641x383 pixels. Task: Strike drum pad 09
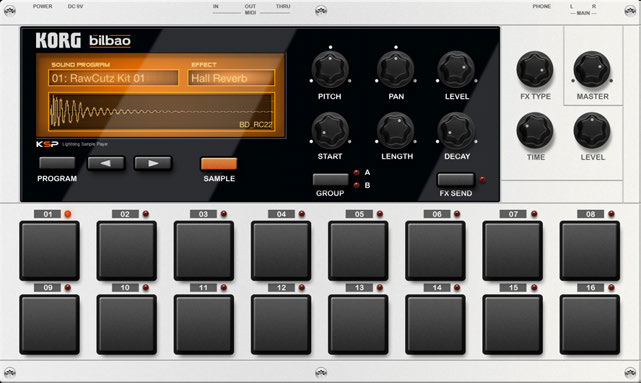(49, 324)
